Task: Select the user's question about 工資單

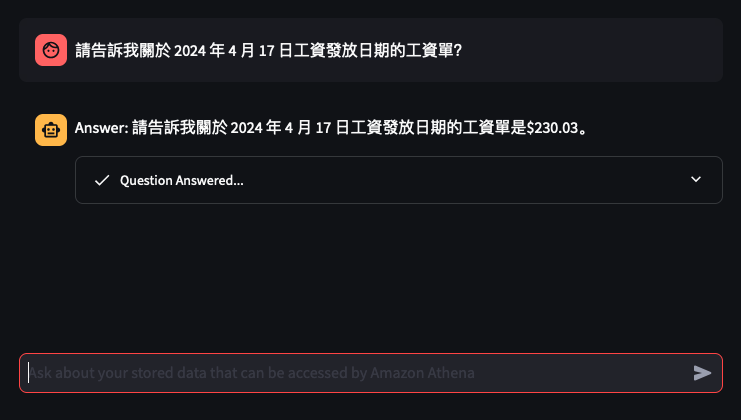Action: click(268, 50)
